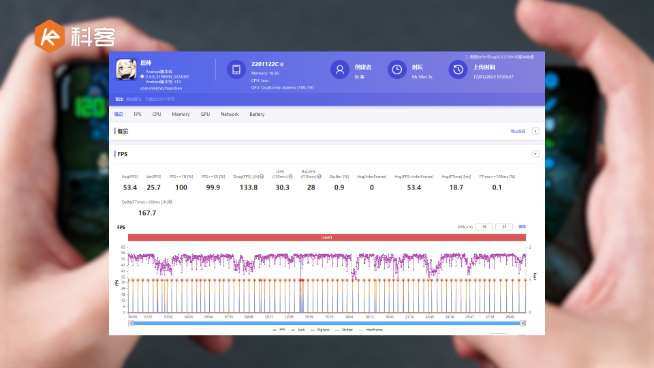Toggle the Jank series in chart legend
Image resolution: width=654 pixels, height=368 pixels.
pos(298,330)
